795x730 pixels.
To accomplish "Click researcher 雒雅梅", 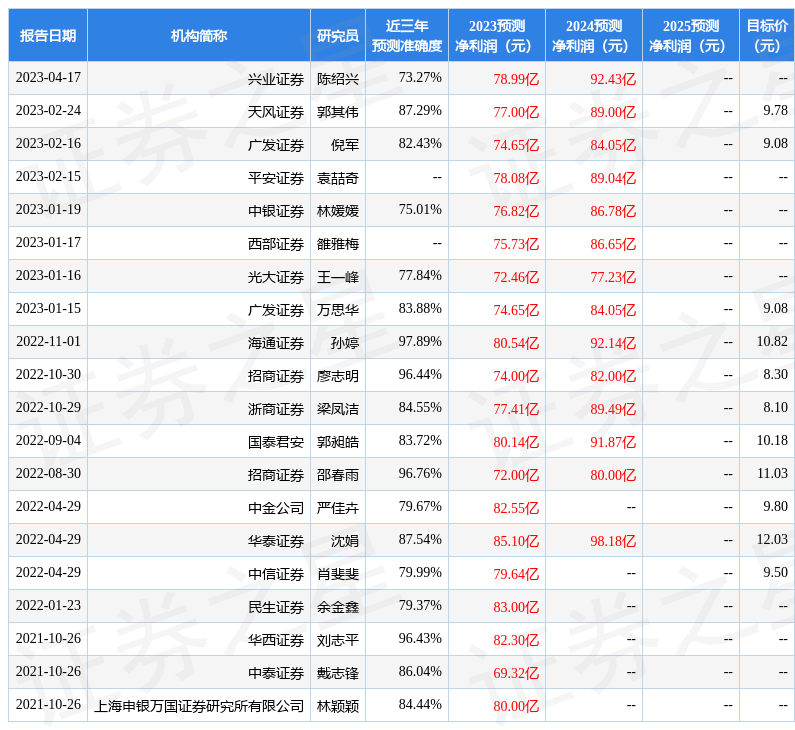I will click(338, 244).
